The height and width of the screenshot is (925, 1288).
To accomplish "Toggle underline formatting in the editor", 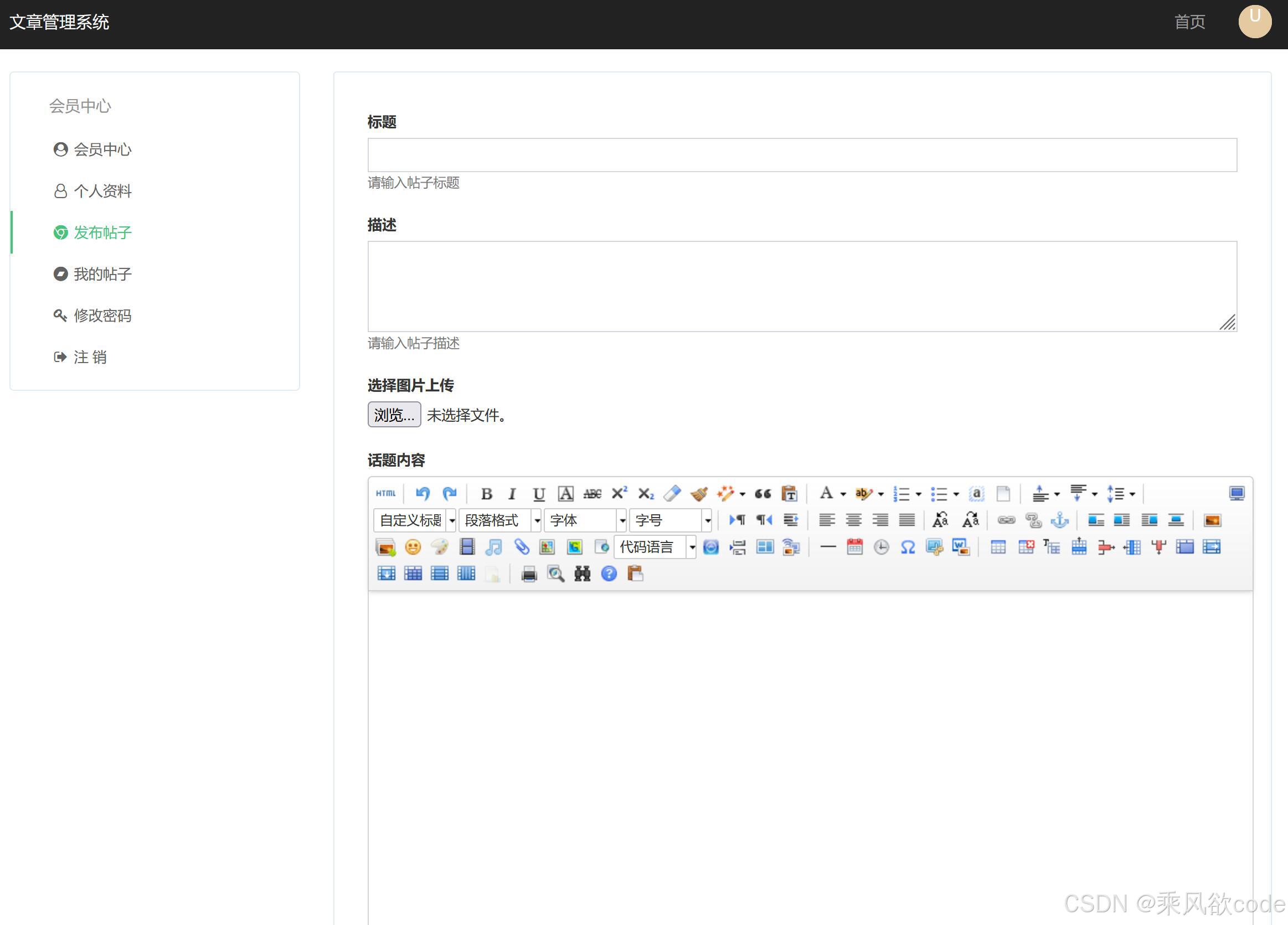I will click(538, 493).
